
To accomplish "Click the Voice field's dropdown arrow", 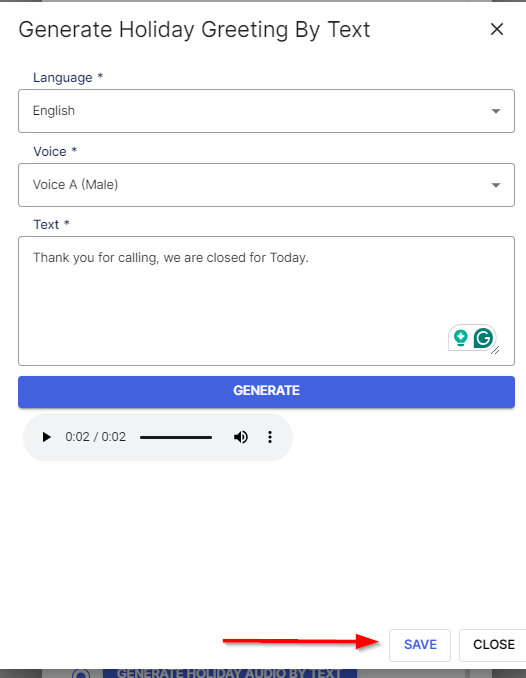I will pyautogui.click(x=496, y=185).
